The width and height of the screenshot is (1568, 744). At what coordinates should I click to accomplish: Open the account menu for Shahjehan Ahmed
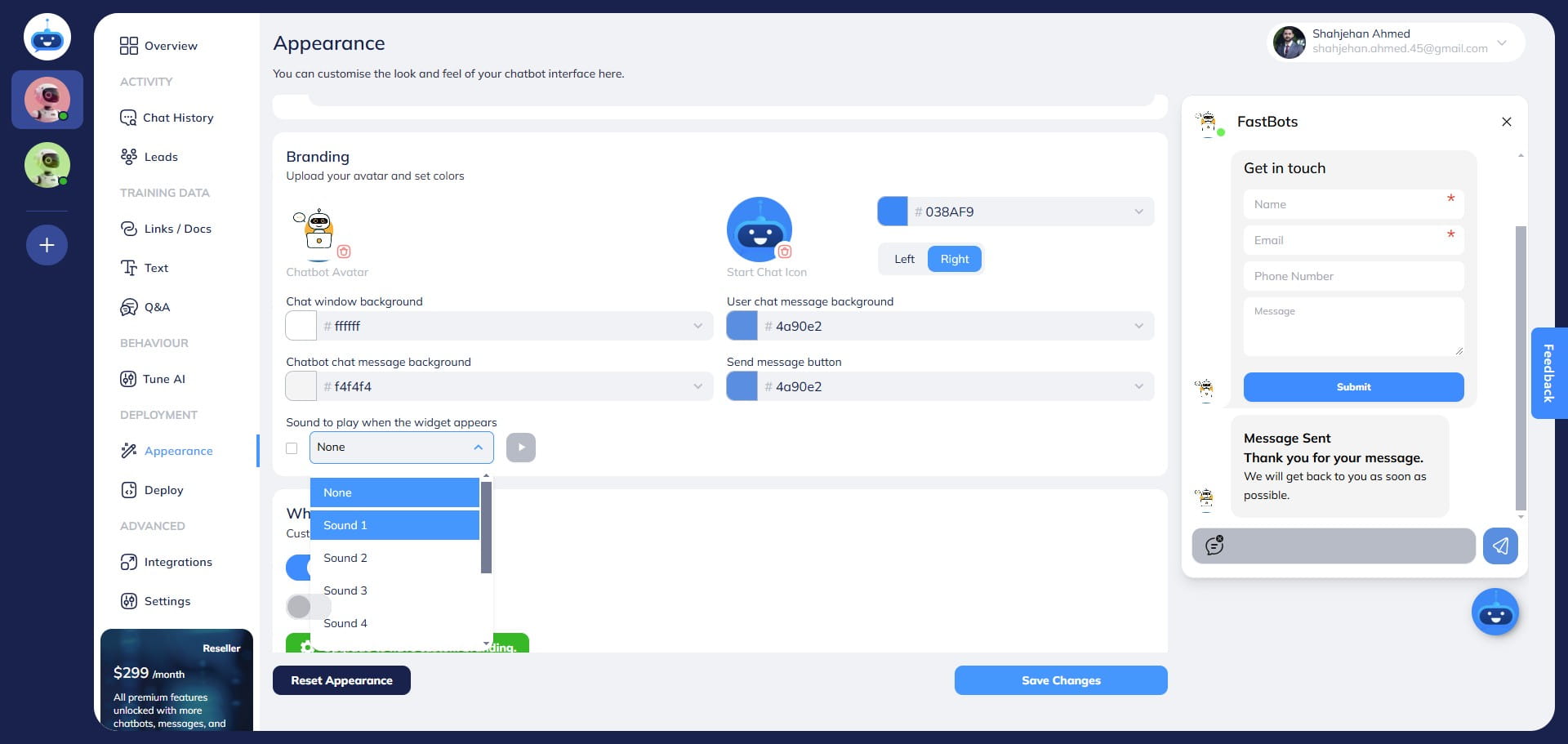click(x=1501, y=42)
